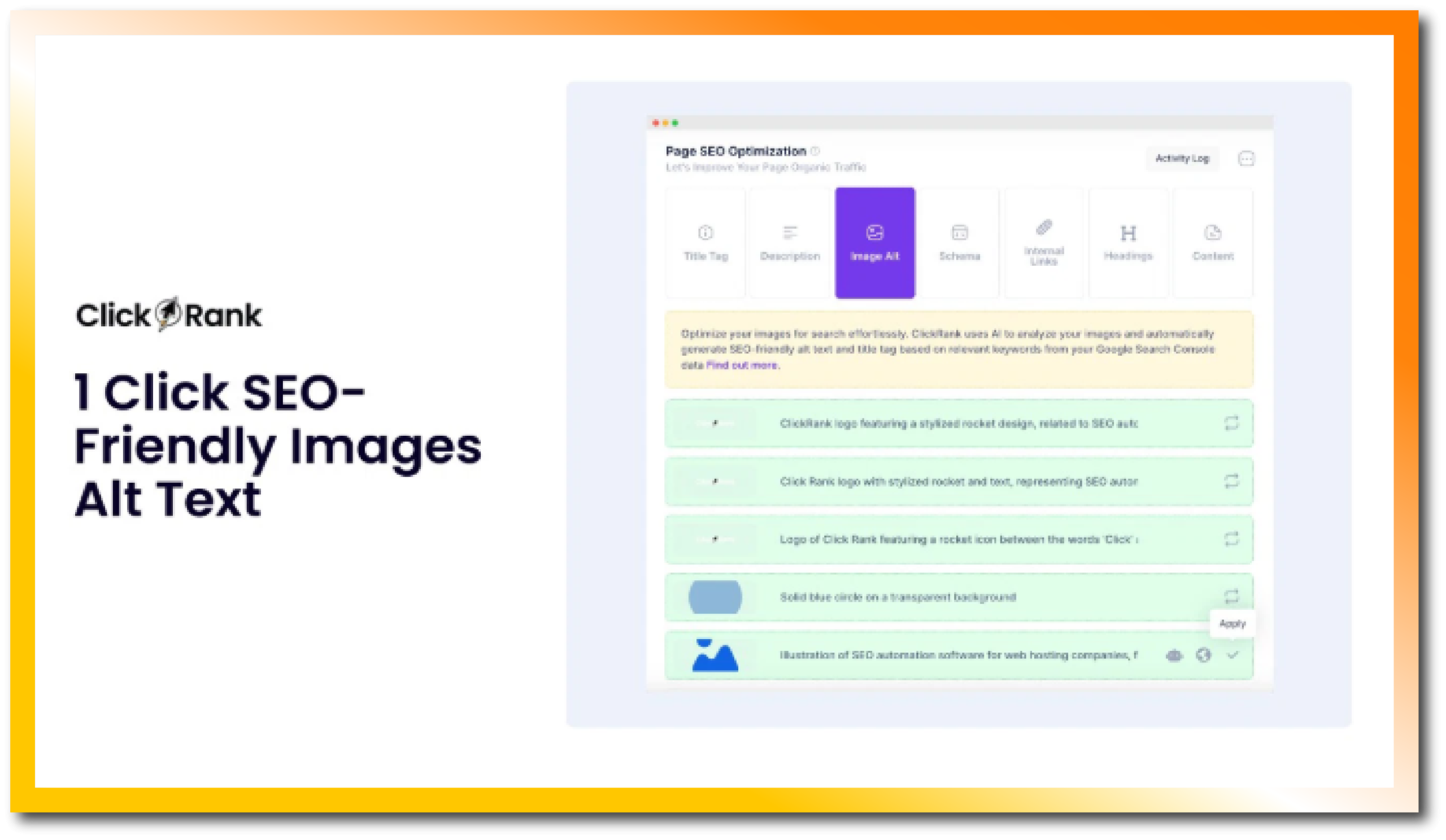
Task: Click the red close dot in window bar
Action: (x=656, y=123)
